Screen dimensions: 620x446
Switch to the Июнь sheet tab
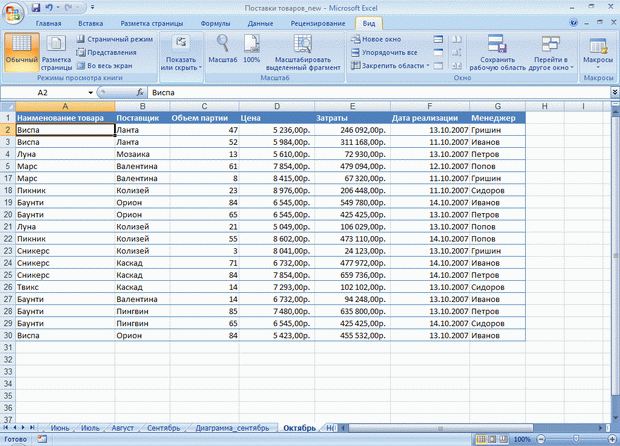(x=60, y=428)
